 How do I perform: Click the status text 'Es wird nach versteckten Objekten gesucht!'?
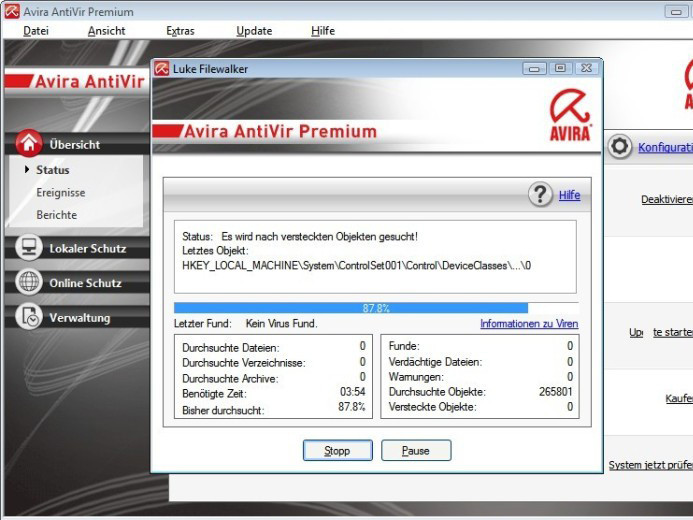[x=320, y=236]
